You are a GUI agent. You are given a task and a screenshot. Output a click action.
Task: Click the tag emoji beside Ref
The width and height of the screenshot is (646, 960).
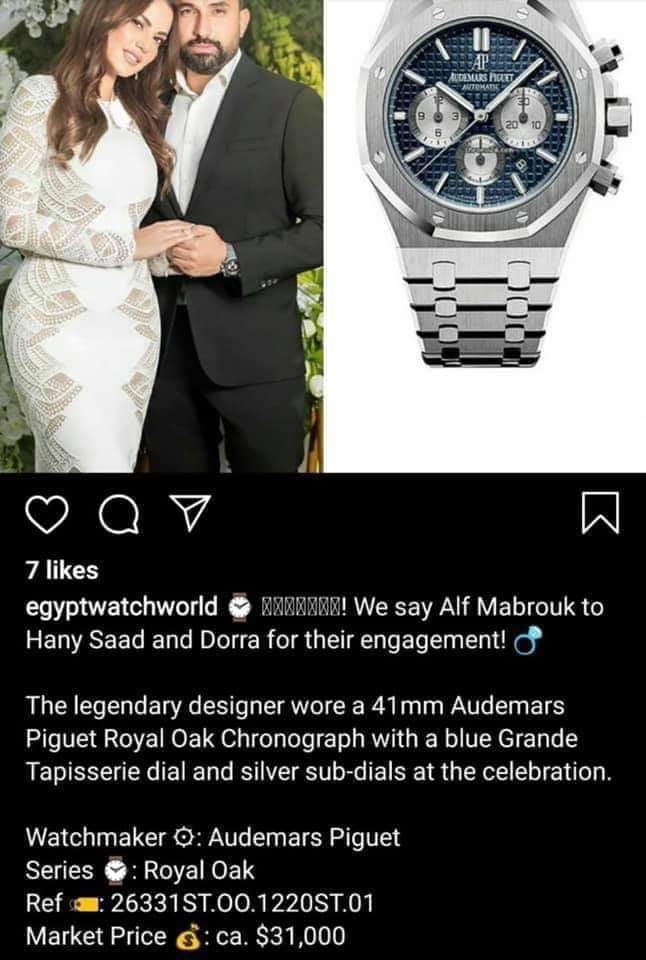(x=87, y=904)
